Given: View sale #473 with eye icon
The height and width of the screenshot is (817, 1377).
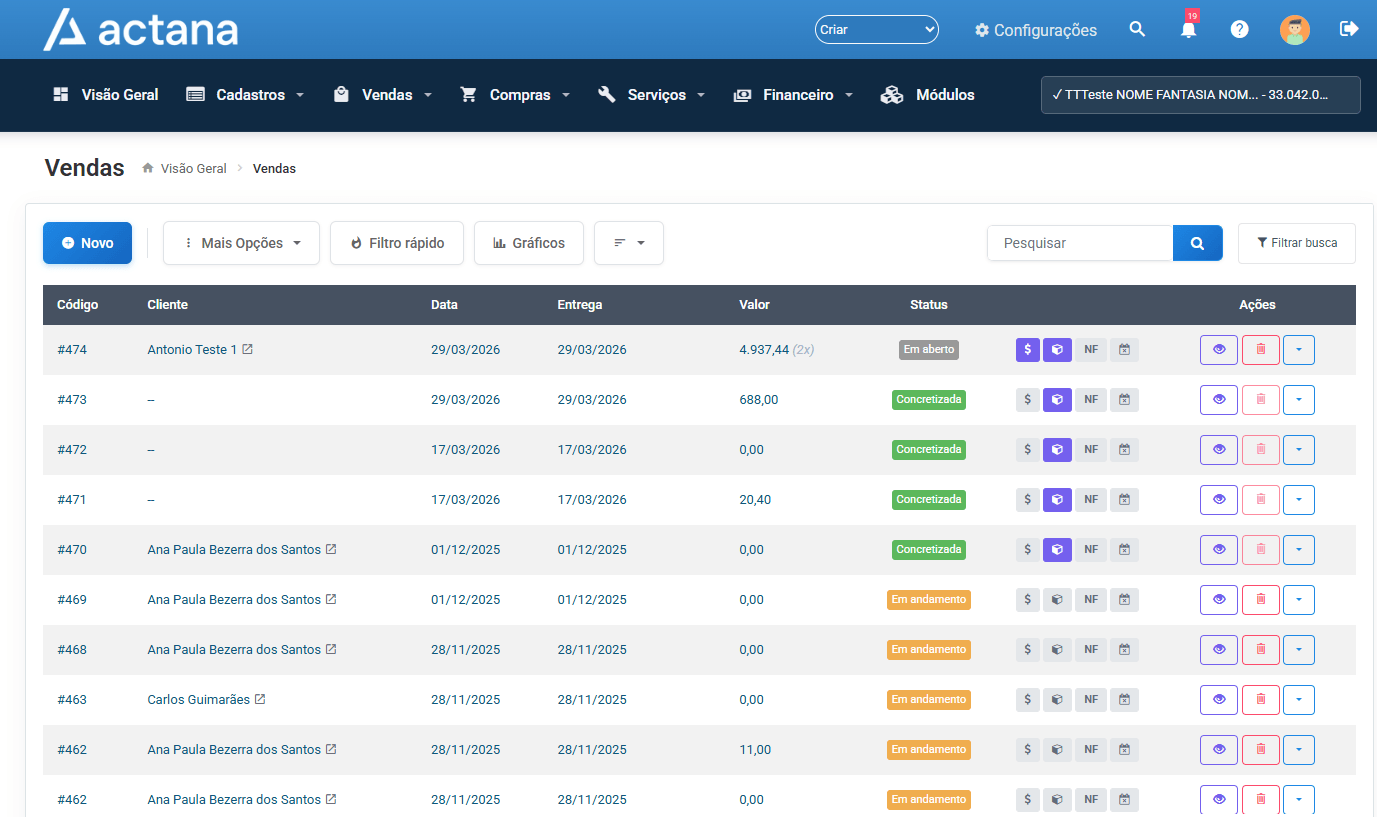Looking at the screenshot, I should 1219,400.
